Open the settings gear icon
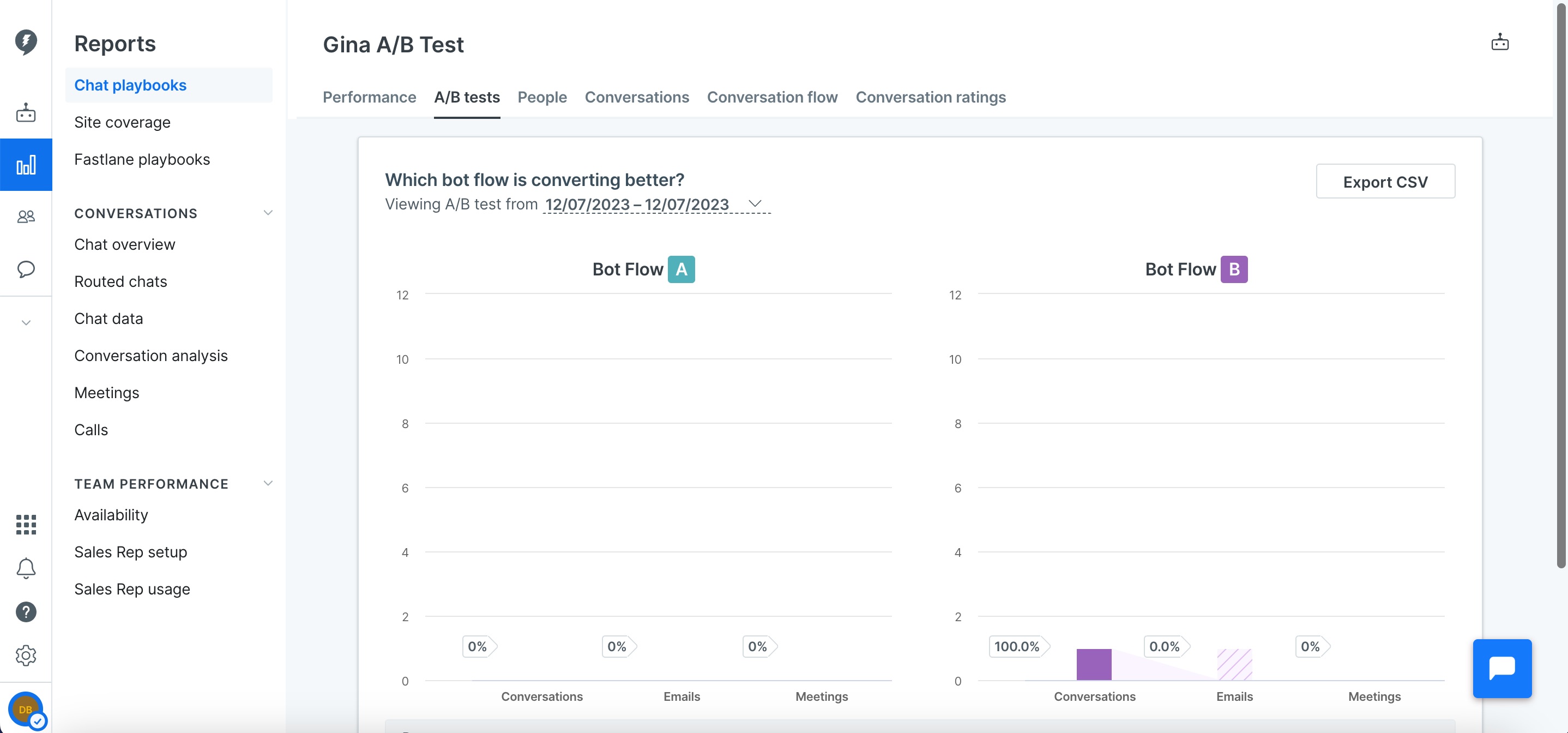Image resolution: width=1568 pixels, height=733 pixels. [26, 656]
